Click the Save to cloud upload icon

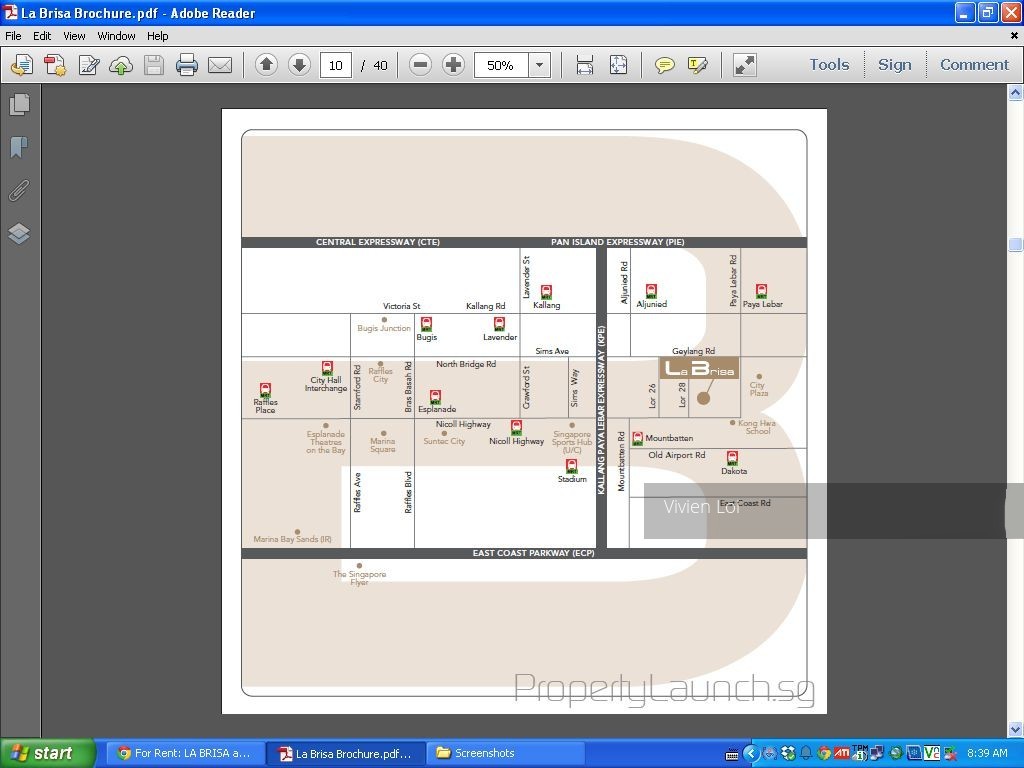pyautogui.click(x=121, y=65)
